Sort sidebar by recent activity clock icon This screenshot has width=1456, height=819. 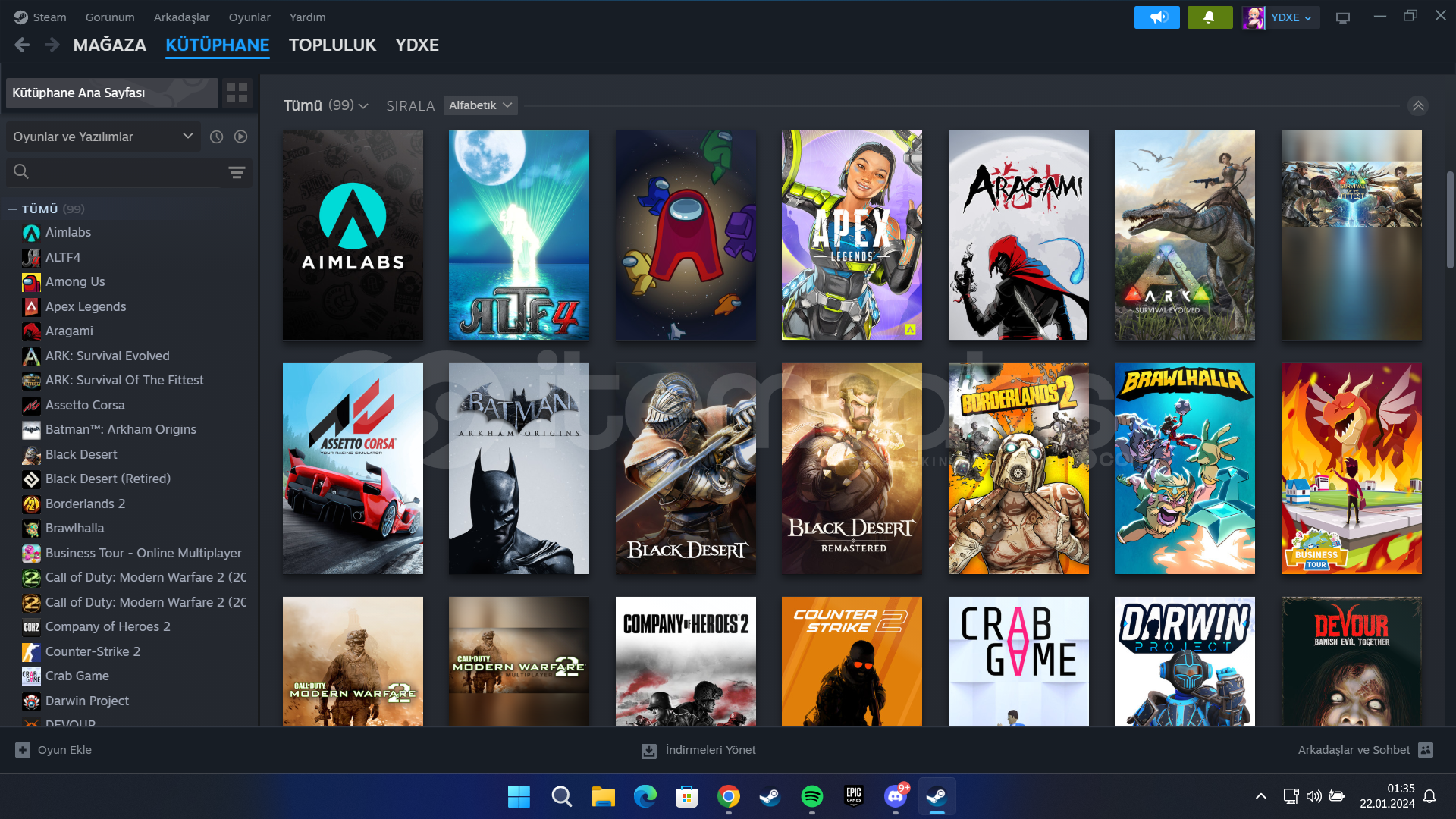tap(217, 136)
